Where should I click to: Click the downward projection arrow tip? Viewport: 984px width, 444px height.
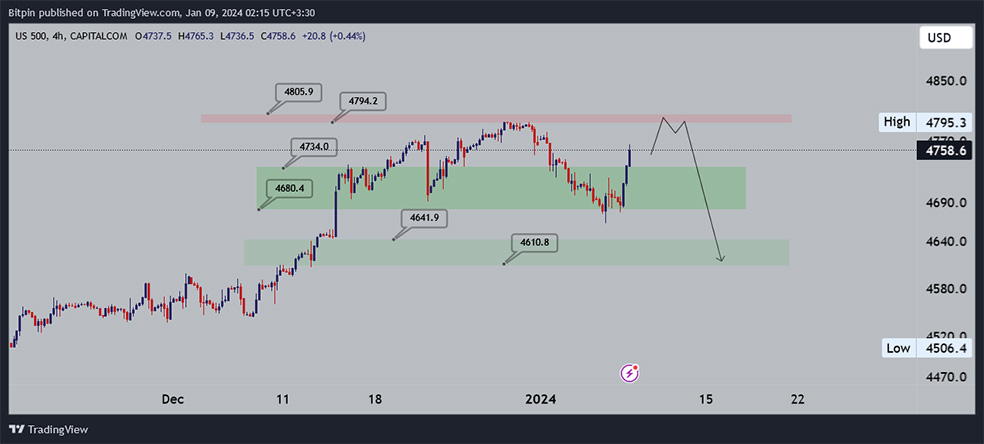tap(721, 261)
